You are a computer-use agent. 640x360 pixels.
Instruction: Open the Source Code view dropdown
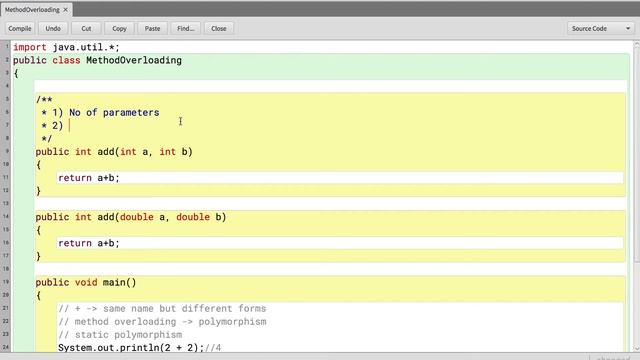click(x=601, y=29)
